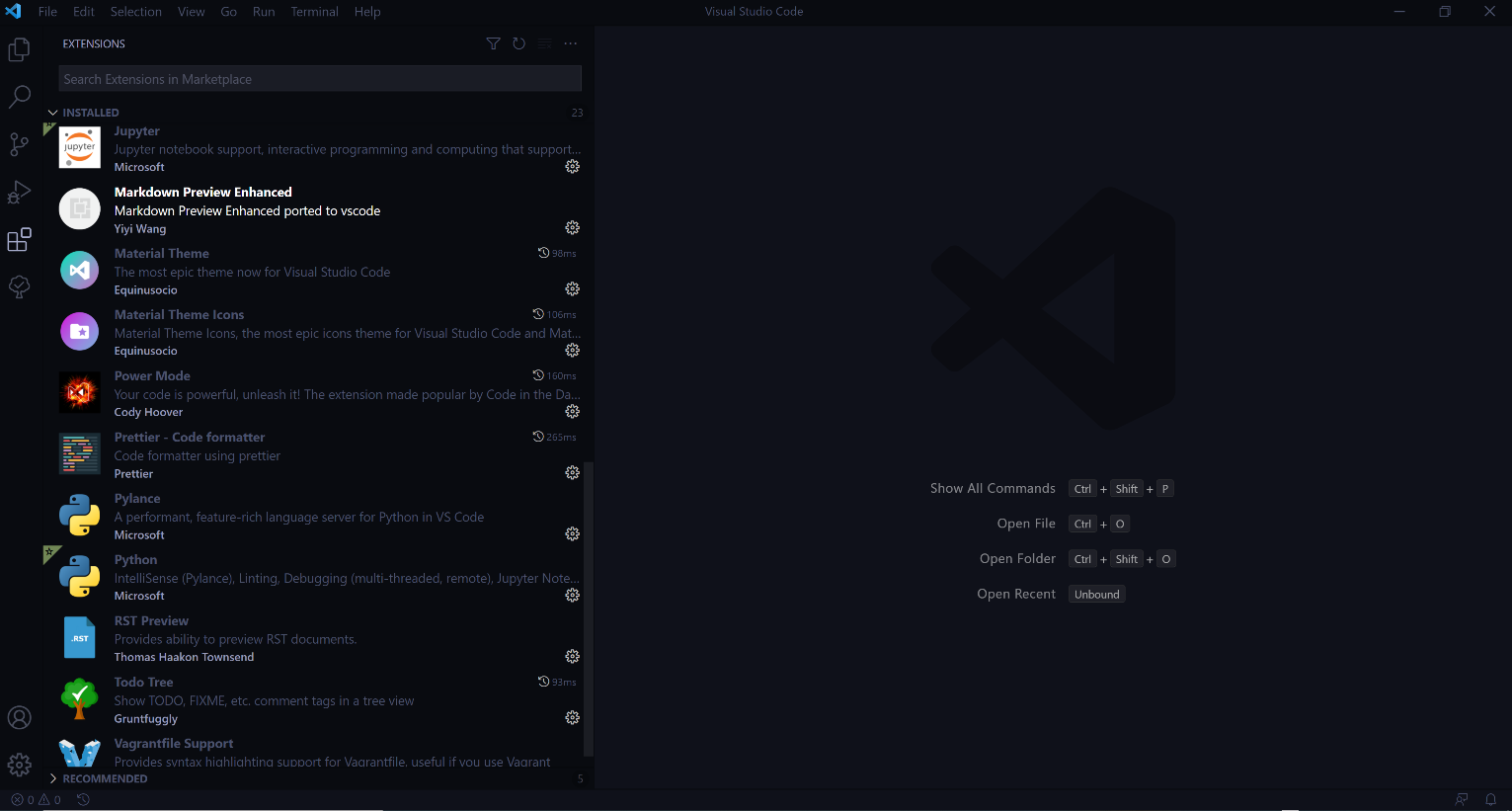Click the Filter Extensions funnel icon

pyautogui.click(x=493, y=43)
